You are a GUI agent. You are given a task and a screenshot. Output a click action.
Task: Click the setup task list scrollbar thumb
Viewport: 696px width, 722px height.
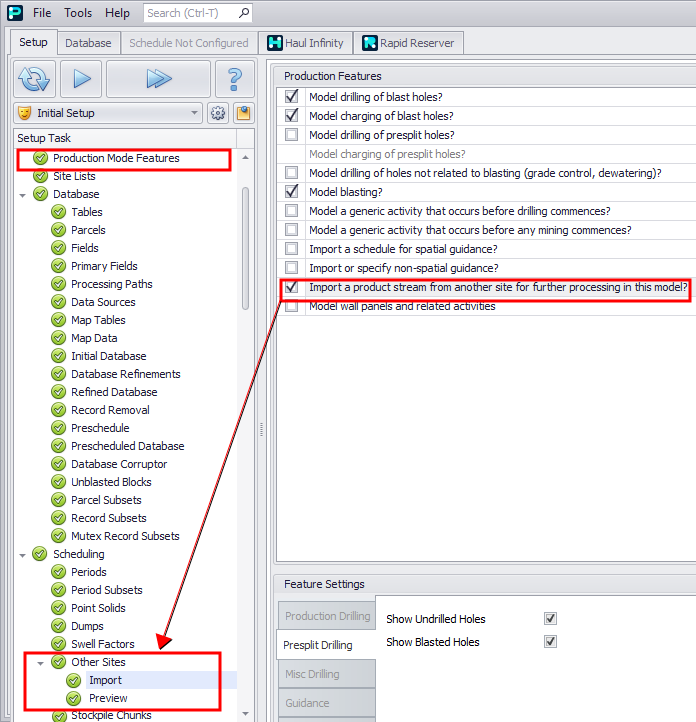[245, 249]
